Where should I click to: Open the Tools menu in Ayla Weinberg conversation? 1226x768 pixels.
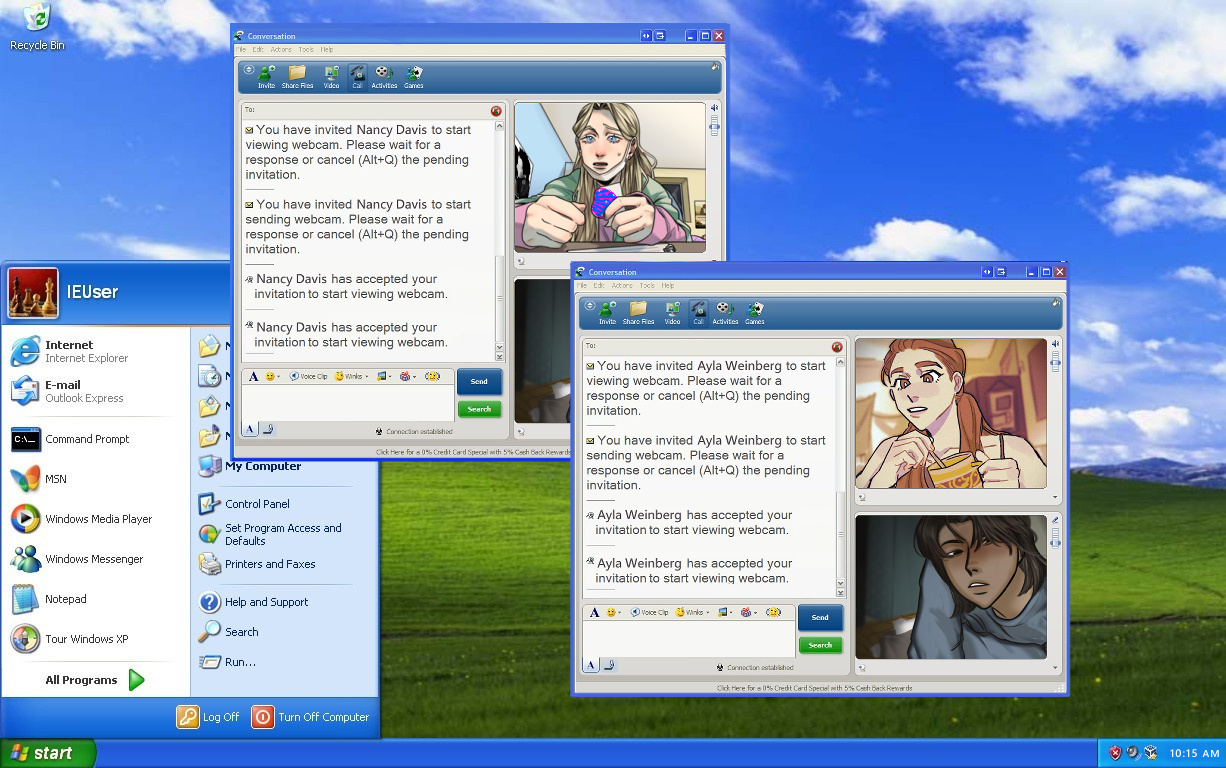click(x=647, y=286)
